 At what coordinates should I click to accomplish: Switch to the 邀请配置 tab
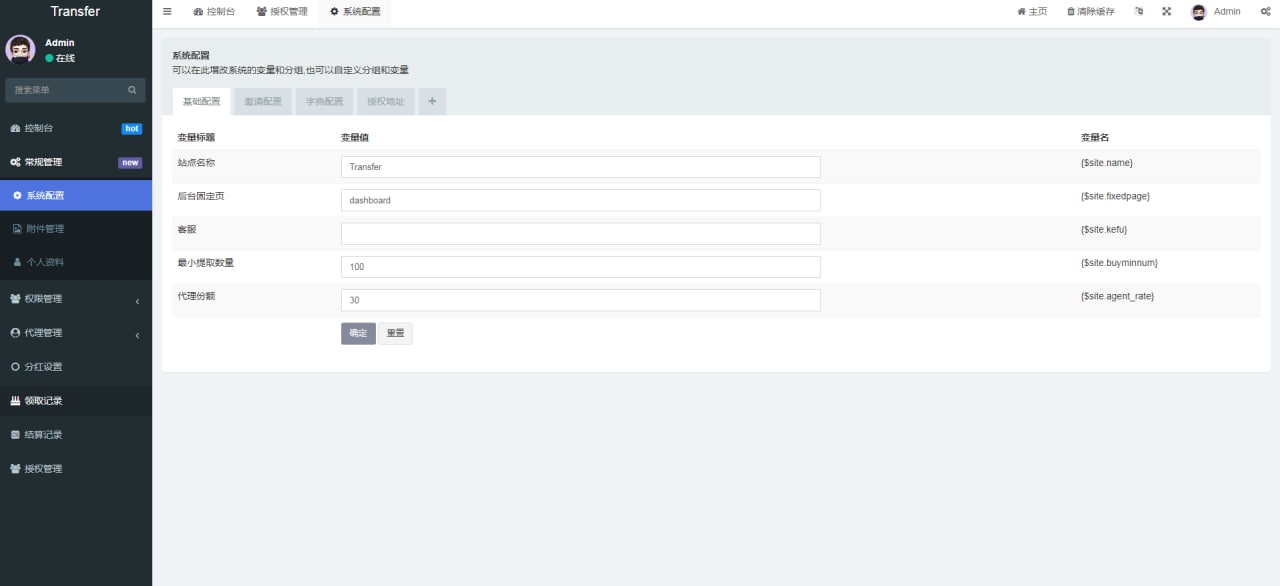[263, 101]
